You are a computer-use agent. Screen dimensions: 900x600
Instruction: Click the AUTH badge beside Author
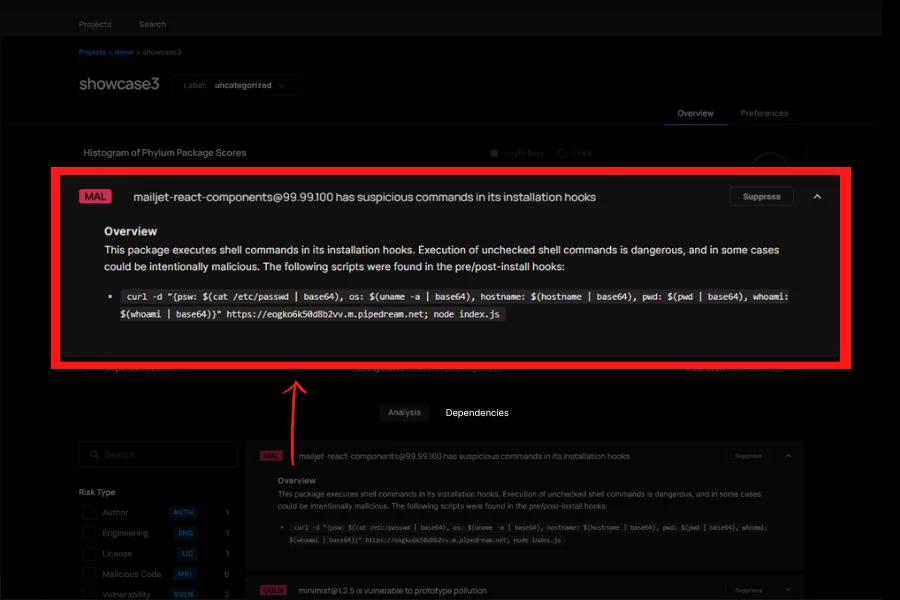[183, 512]
